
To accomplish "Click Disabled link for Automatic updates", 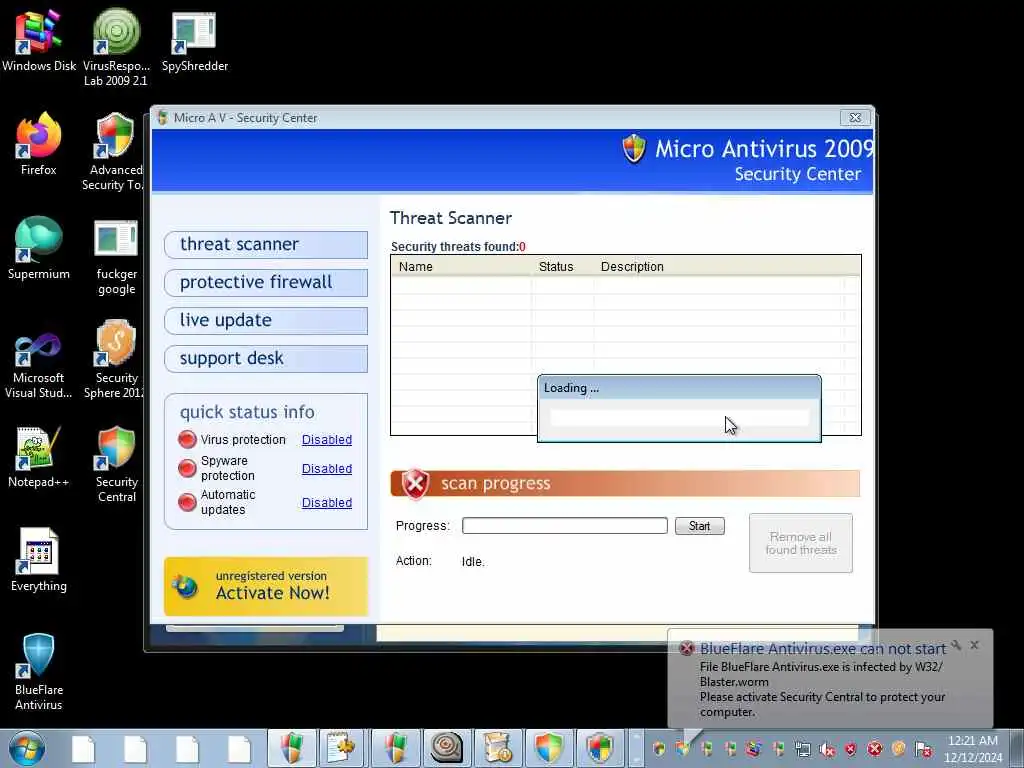I will pyautogui.click(x=327, y=502).
